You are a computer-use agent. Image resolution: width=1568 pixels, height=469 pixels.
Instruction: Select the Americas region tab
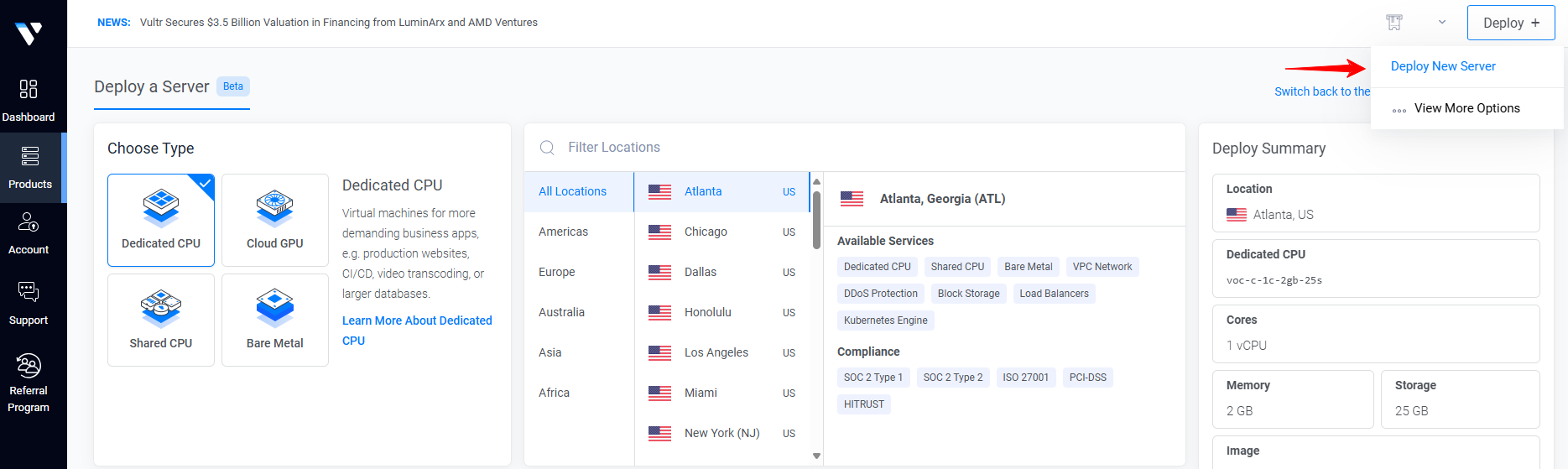[x=579, y=232]
